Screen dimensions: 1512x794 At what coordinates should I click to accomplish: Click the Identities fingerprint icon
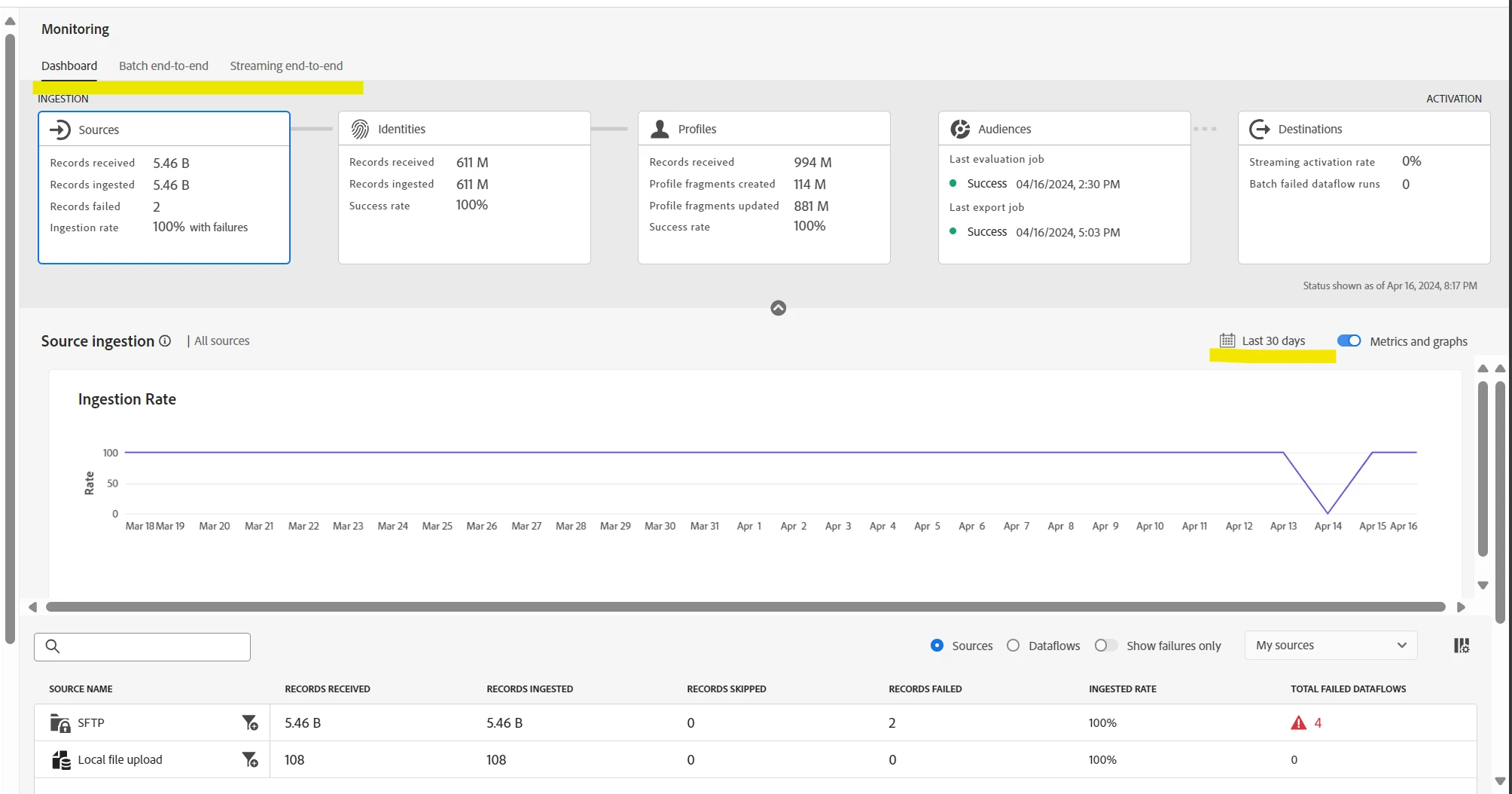(x=360, y=130)
